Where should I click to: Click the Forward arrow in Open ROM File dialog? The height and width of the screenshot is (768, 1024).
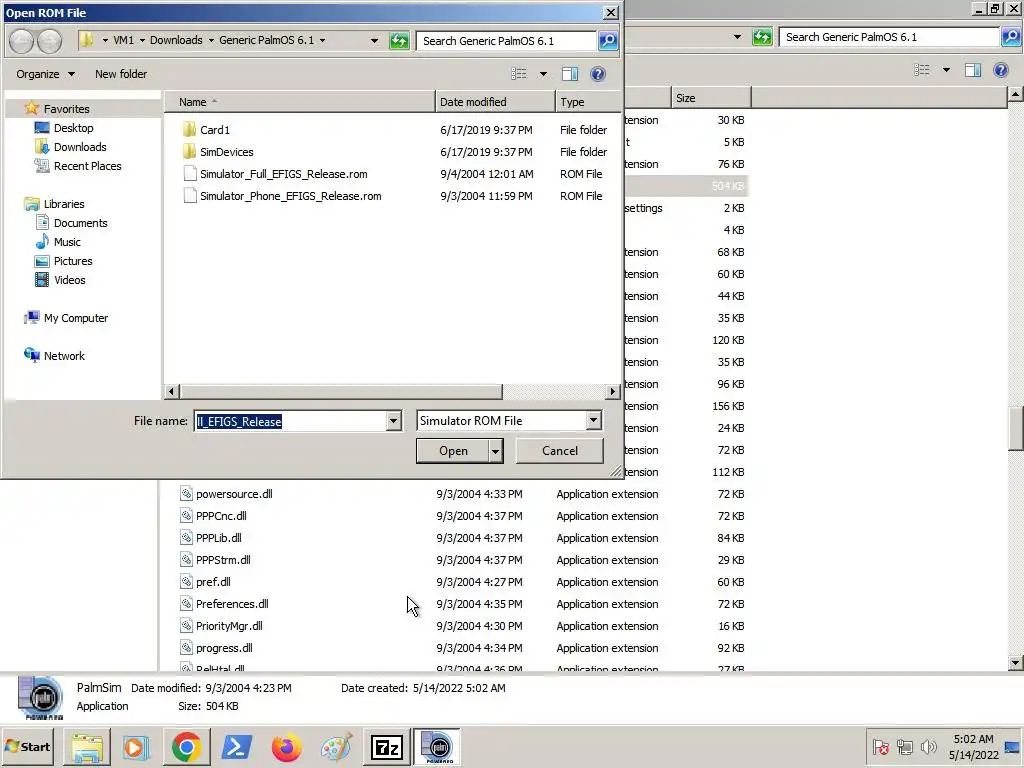[x=49, y=41]
